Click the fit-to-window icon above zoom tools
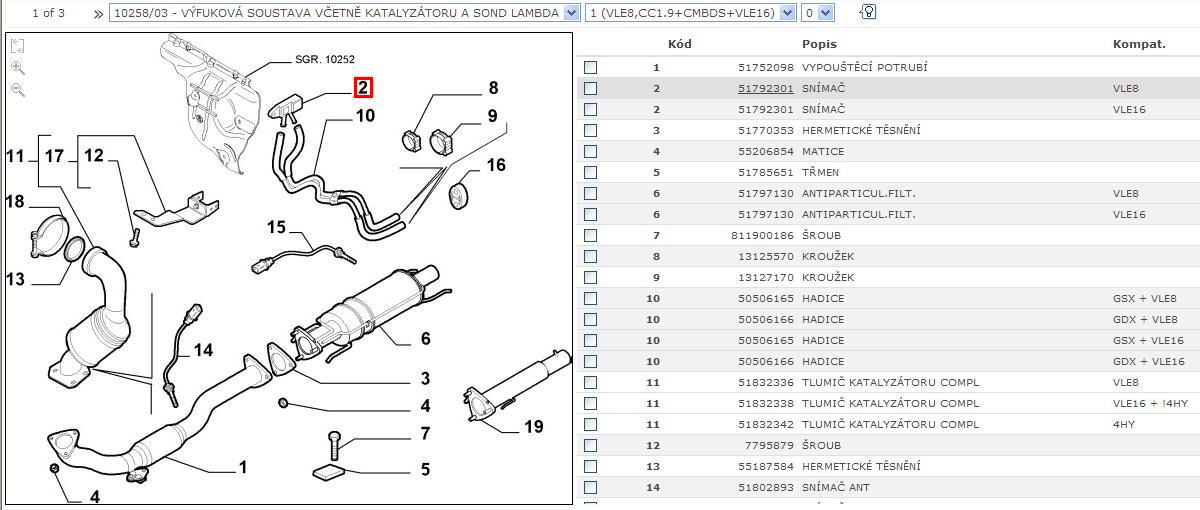The height and width of the screenshot is (510, 1200). click(18, 46)
